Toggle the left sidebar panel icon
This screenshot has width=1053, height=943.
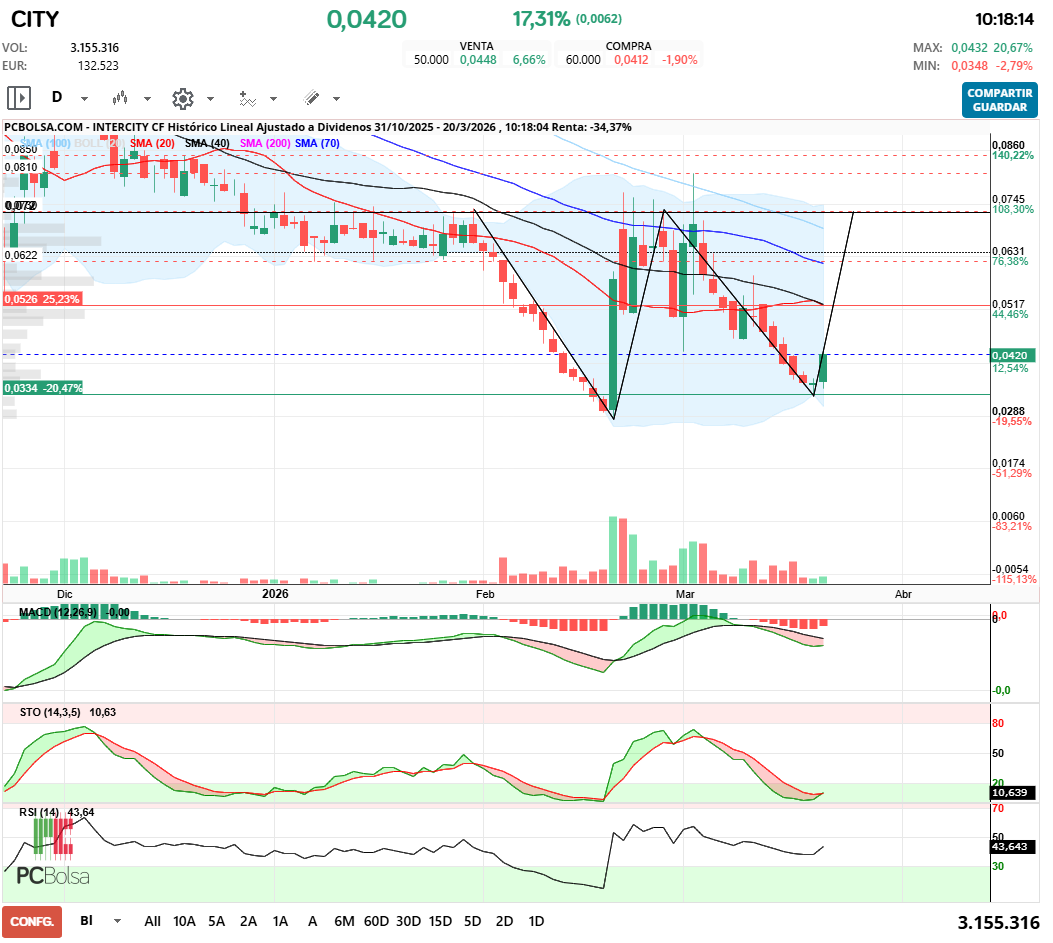click(x=19, y=98)
